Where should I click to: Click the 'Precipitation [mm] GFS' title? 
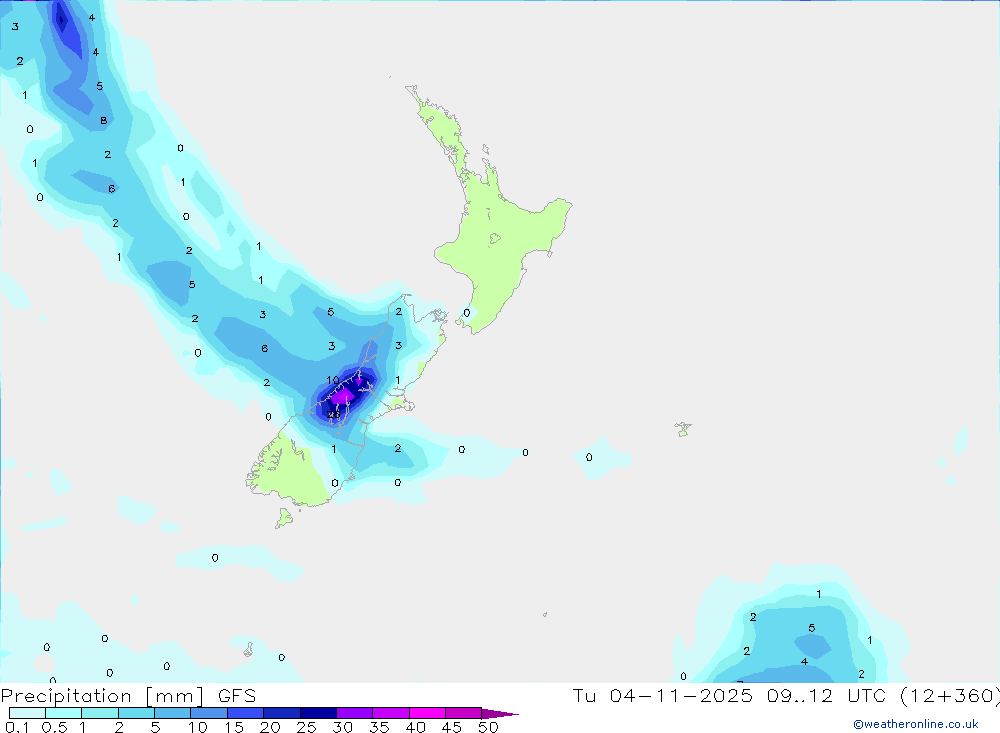coord(128,695)
